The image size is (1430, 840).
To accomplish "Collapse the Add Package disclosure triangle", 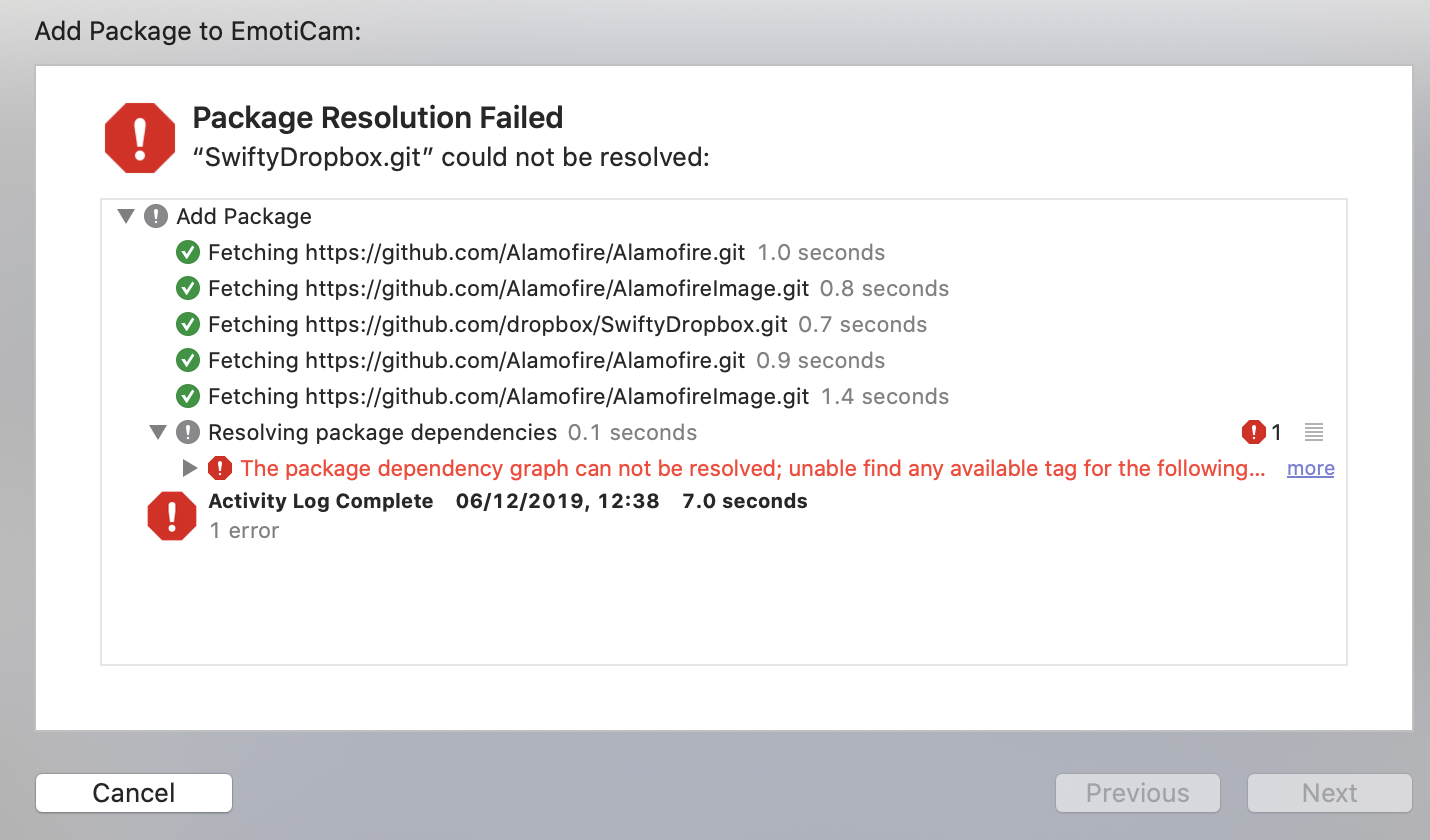I will point(126,216).
